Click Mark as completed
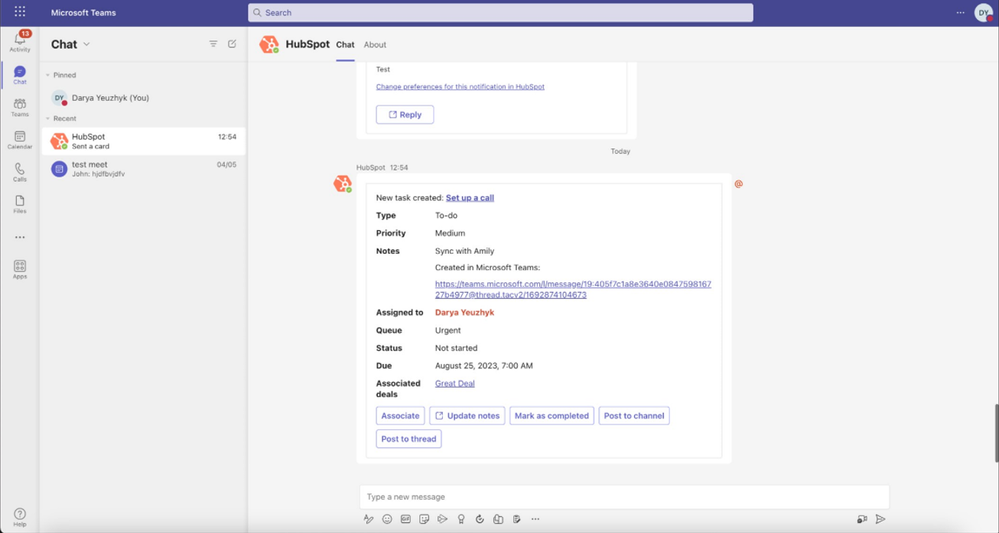Viewport: 999px width, 533px height. (x=552, y=416)
